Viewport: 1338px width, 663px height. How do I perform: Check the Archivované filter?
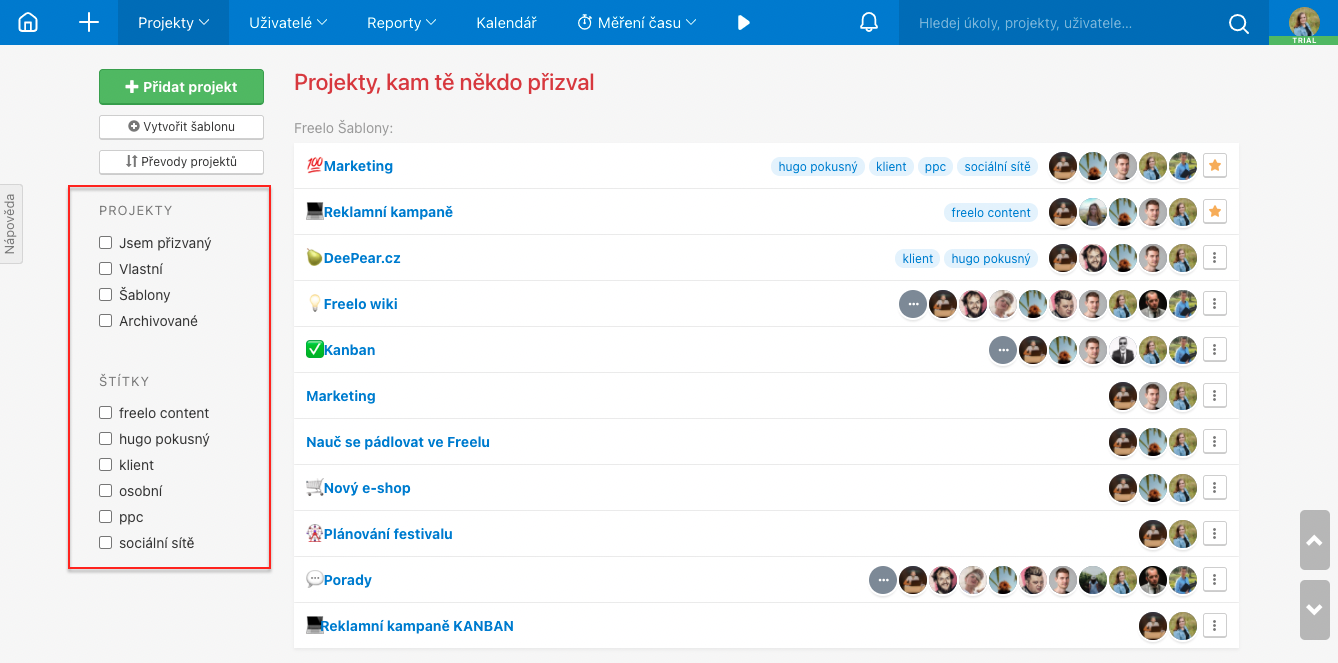click(x=105, y=321)
